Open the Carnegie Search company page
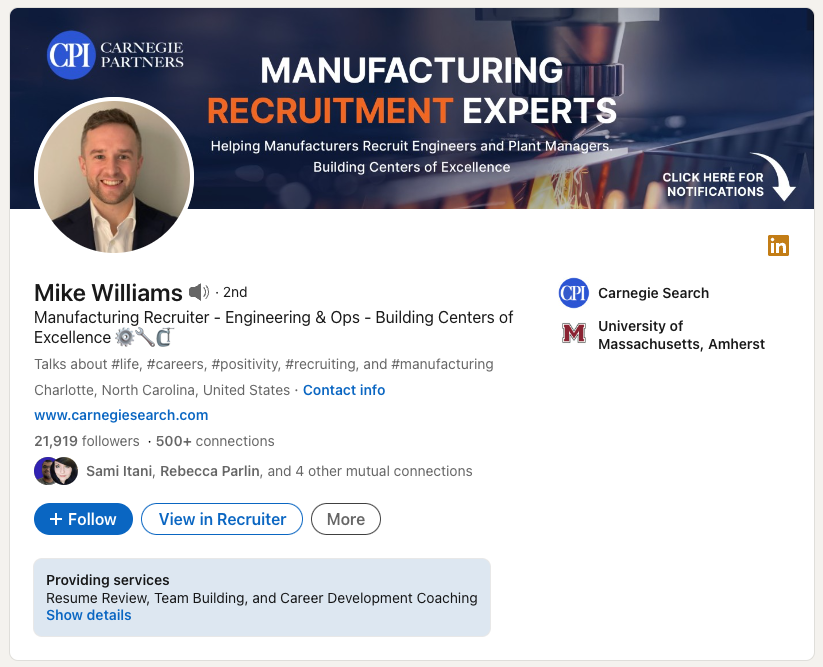The width and height of the screenshot is (823, 667). 653,293
